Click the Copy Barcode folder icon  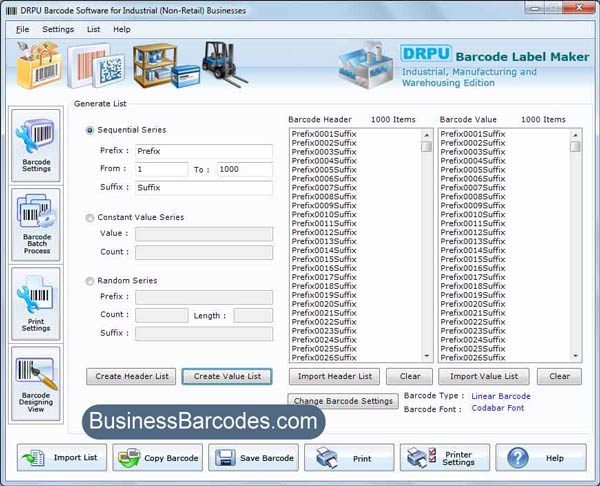tap(129, 458)
